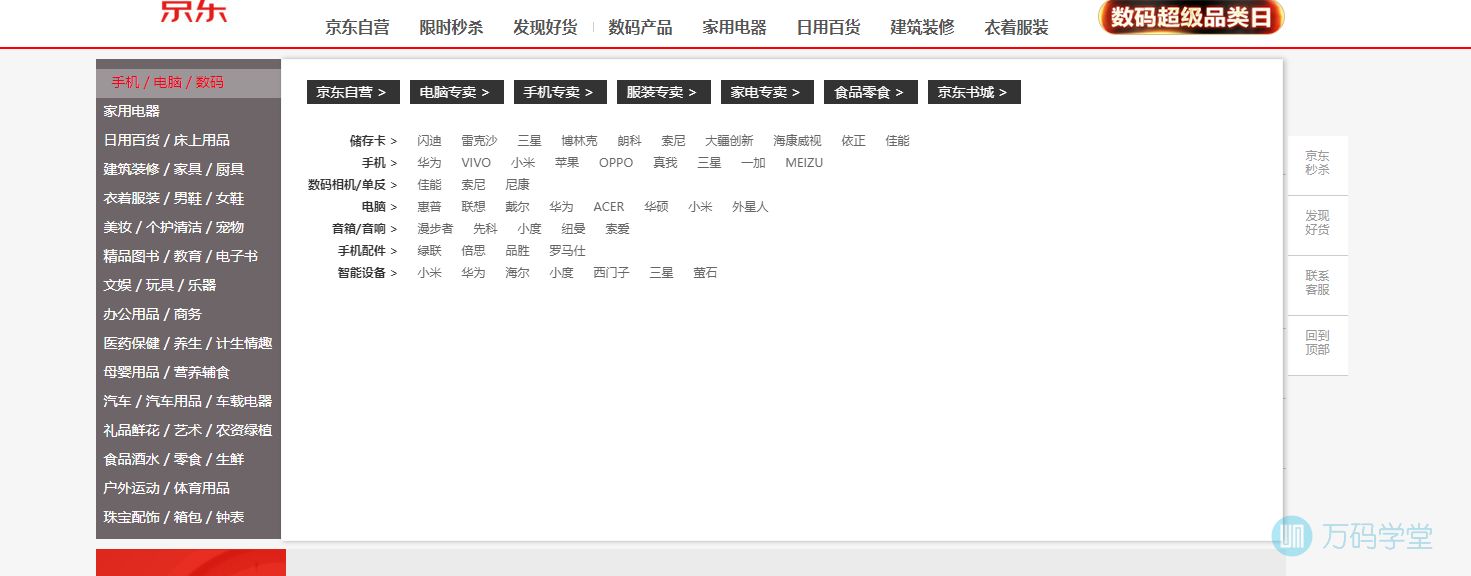Click 苹果 brand link
Image resolution: width=1471 pixels, height=576 pixels.
567,163
